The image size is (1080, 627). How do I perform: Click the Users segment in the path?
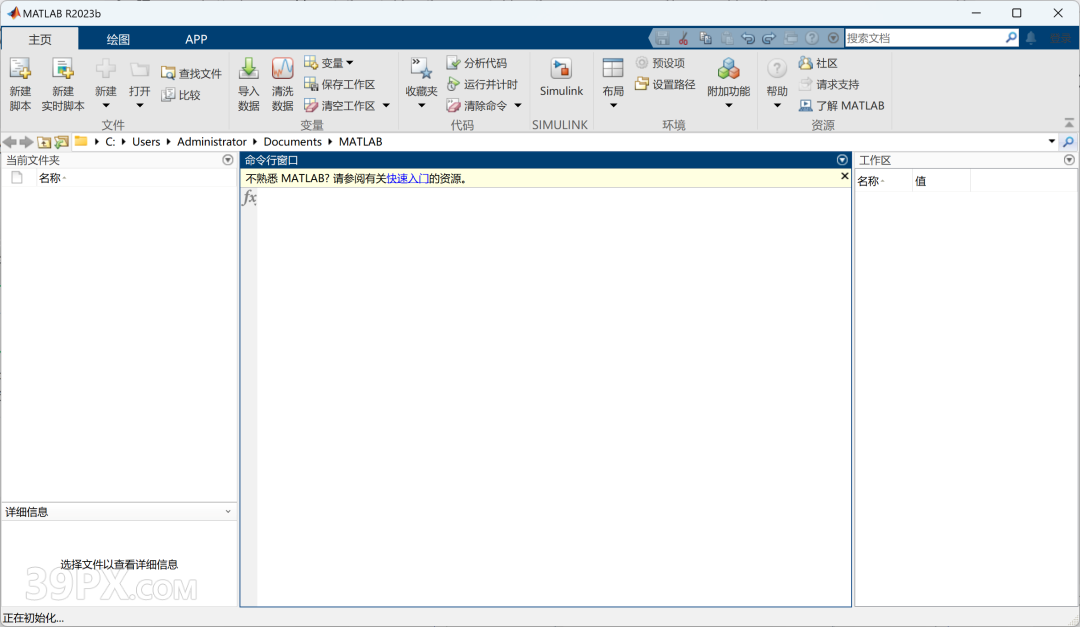(146, 142)
